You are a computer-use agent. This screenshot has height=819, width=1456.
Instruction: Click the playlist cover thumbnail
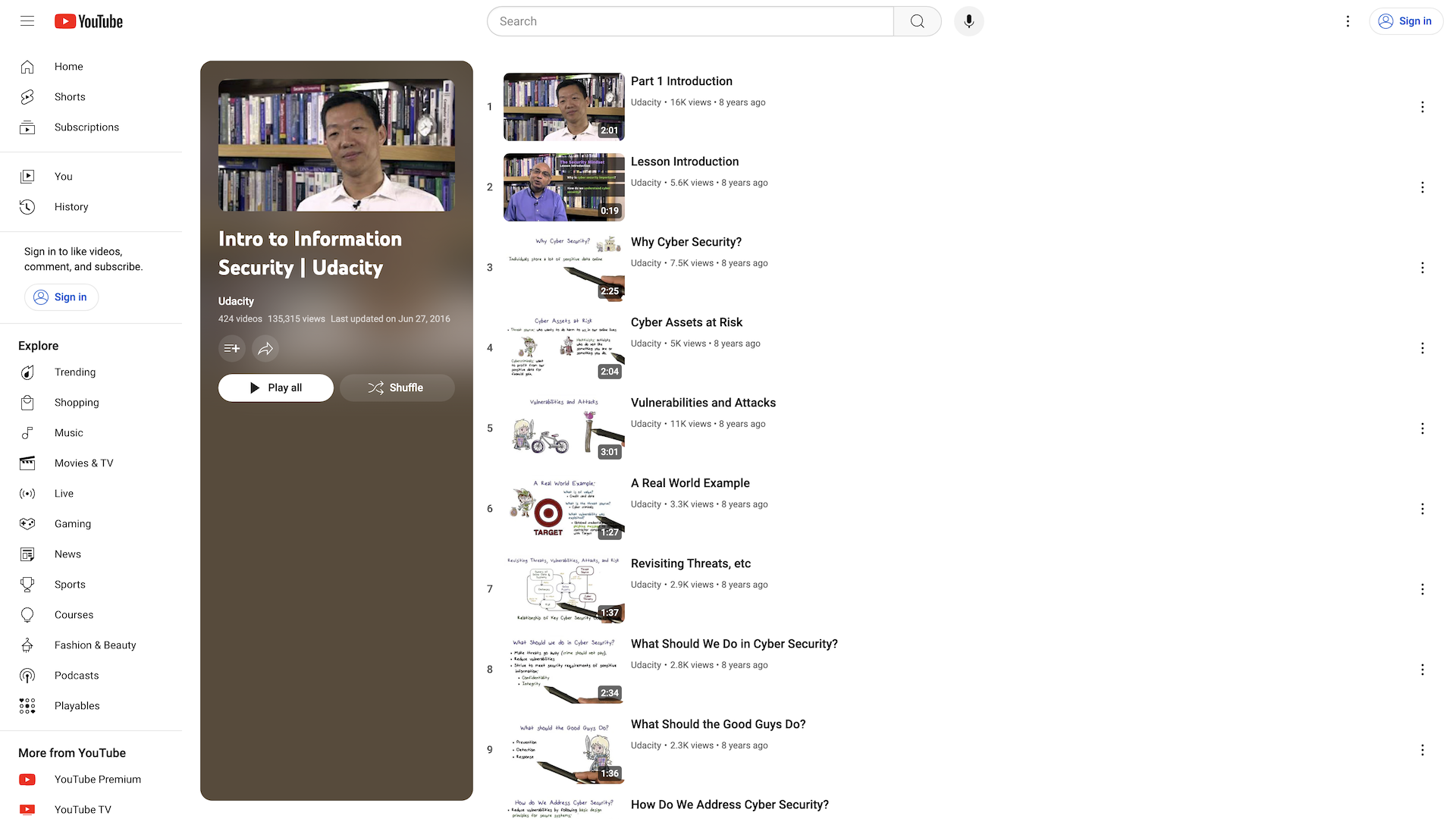tap(337, 146)
